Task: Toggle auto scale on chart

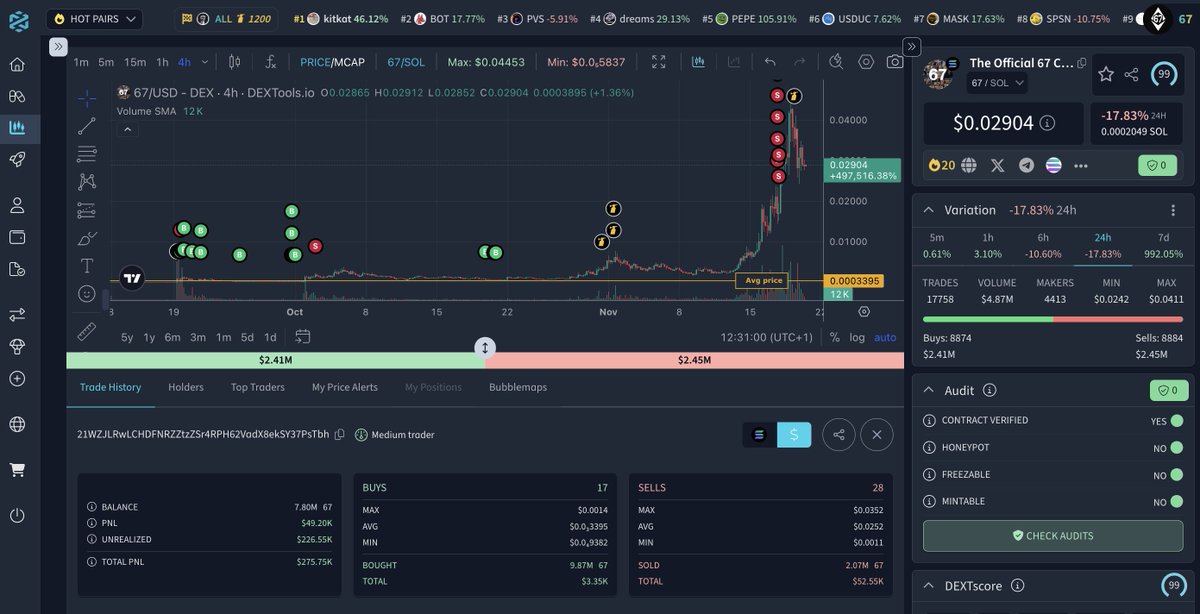Action: (885, 337)
